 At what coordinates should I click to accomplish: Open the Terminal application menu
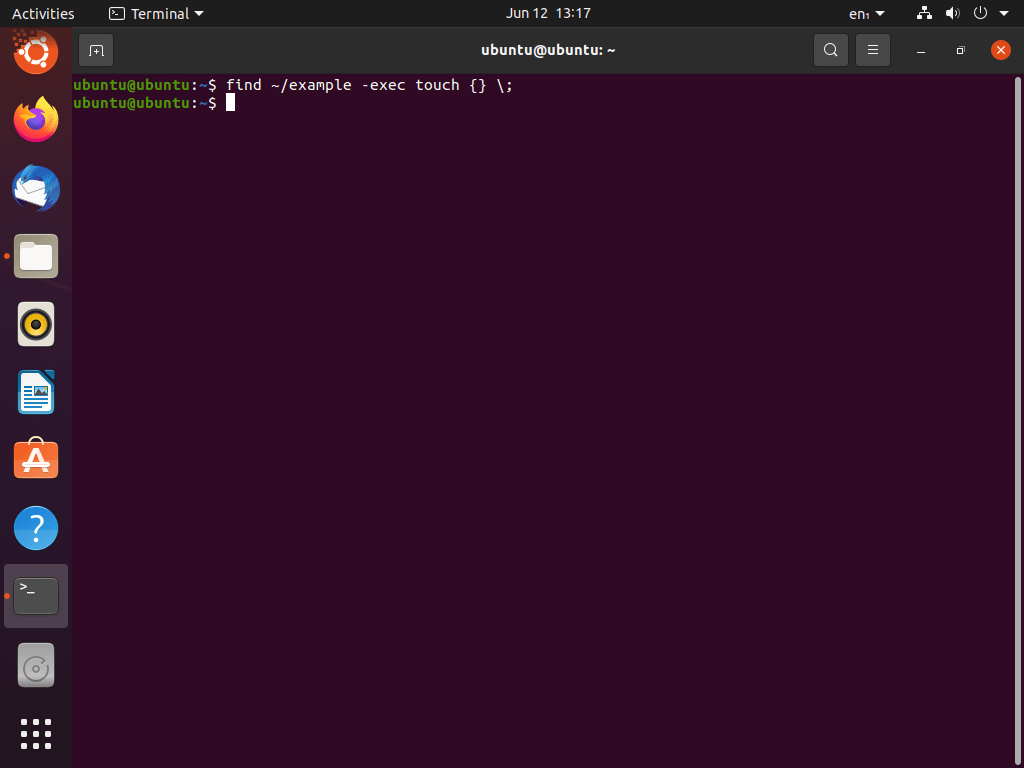(x=156, y=13)
